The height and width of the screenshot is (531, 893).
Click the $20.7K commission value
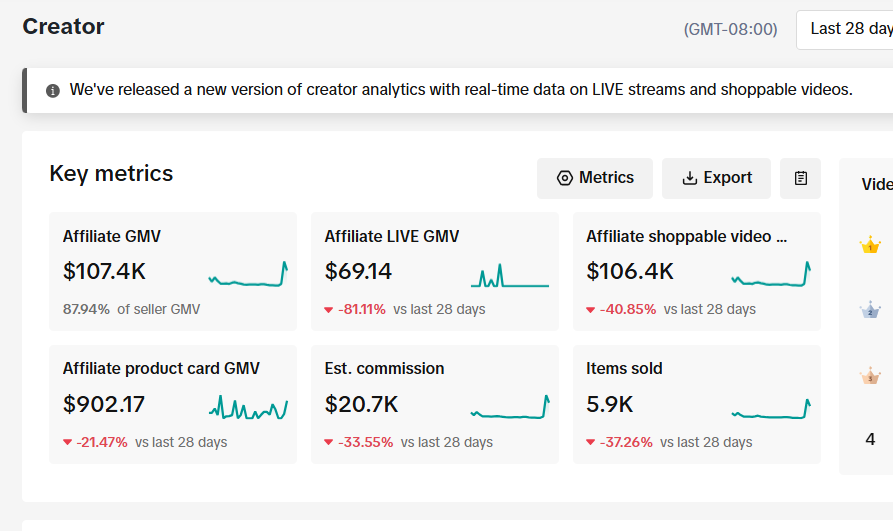click(x=361, y=404)
